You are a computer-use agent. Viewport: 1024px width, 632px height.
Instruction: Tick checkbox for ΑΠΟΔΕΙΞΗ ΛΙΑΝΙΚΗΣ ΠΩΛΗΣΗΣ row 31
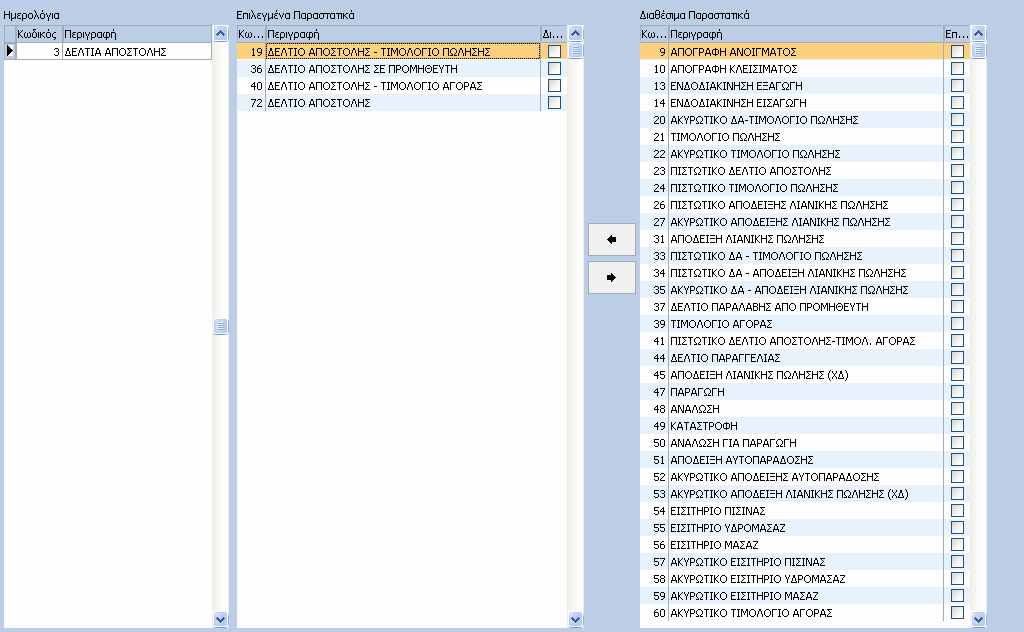click(x=957, y=238)
